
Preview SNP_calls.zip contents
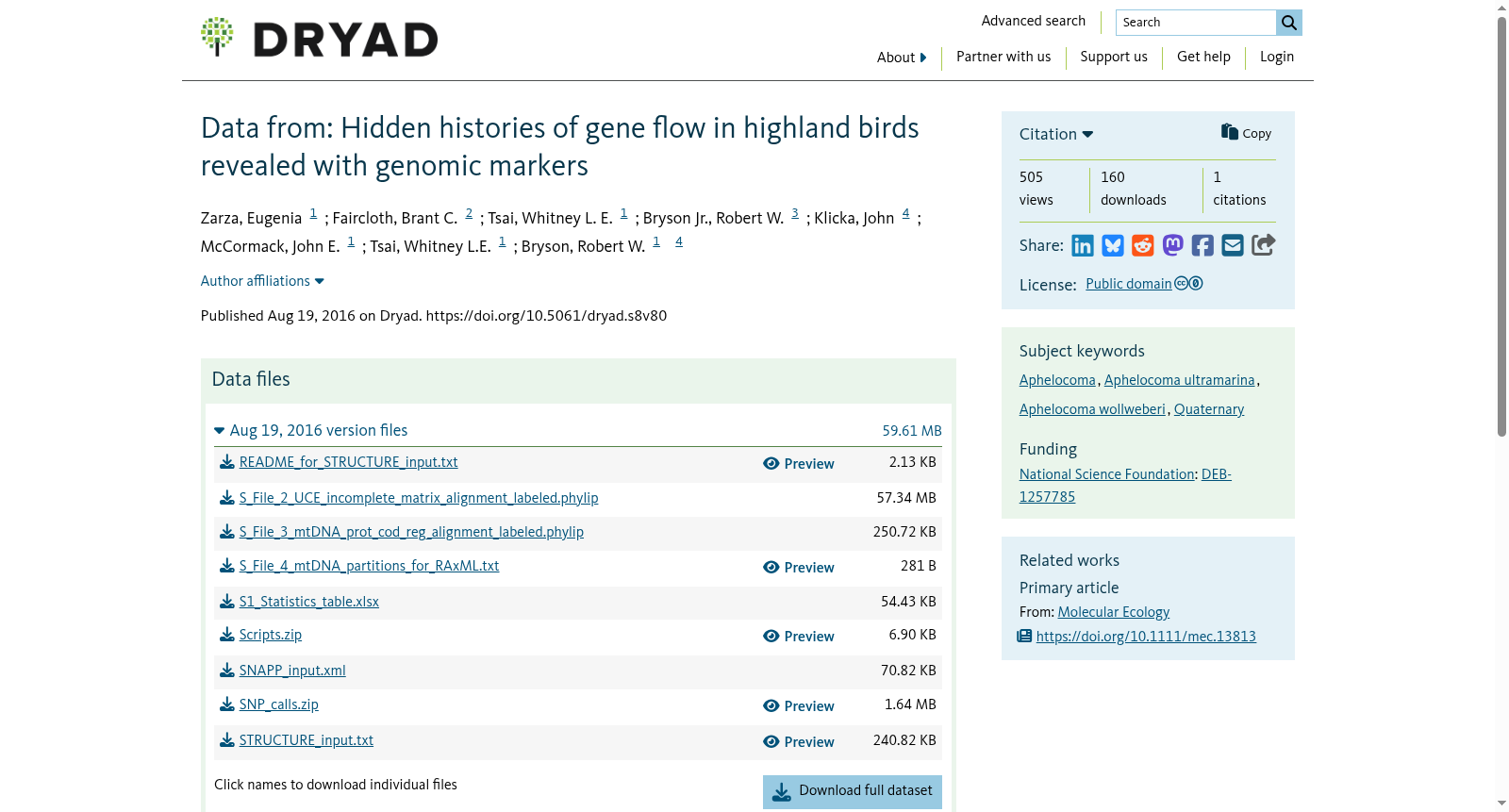(799, 706)
